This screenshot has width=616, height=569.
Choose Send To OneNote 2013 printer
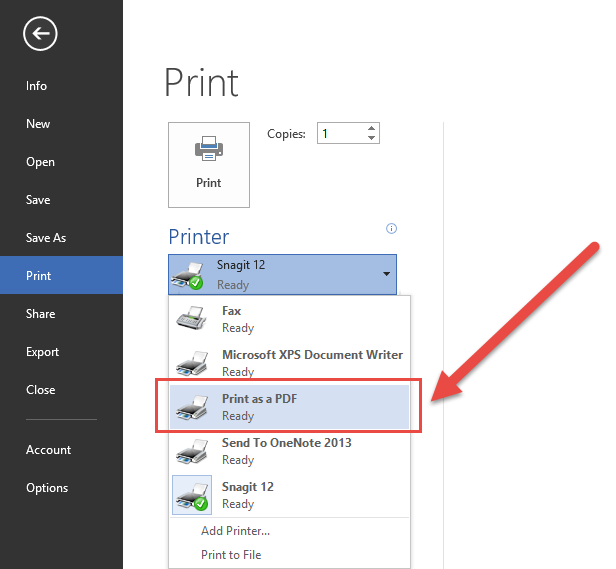pos(290,451)
